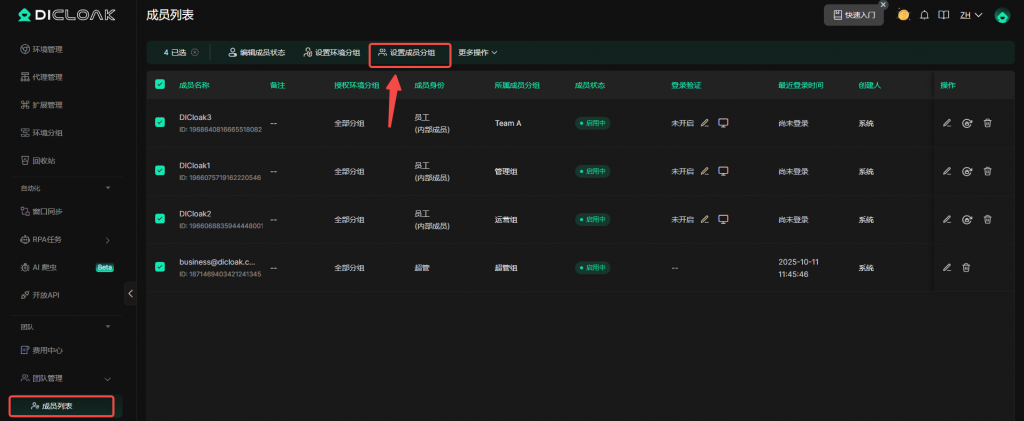Viewport: 1024px width, 421px height.
Task: Click the notification bell icon
Action: pos(925,15)
